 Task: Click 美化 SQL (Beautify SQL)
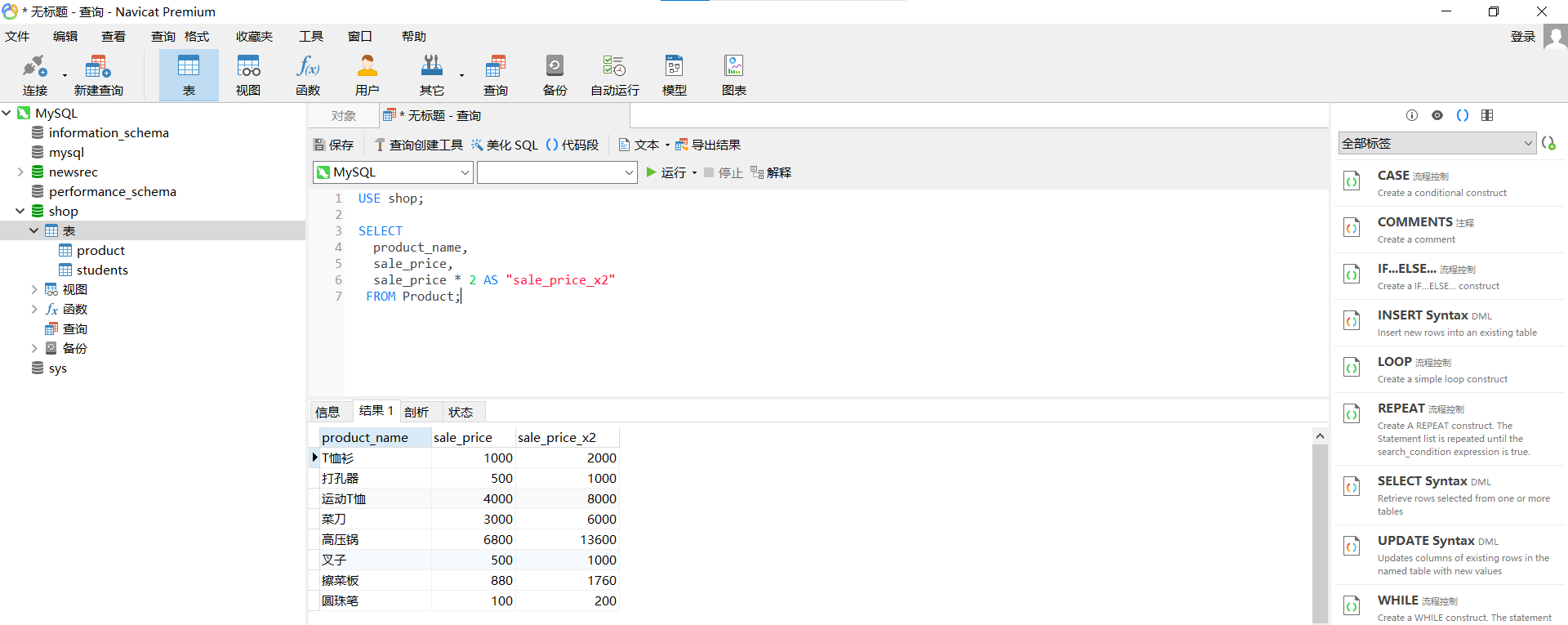(x=504, y=145)
